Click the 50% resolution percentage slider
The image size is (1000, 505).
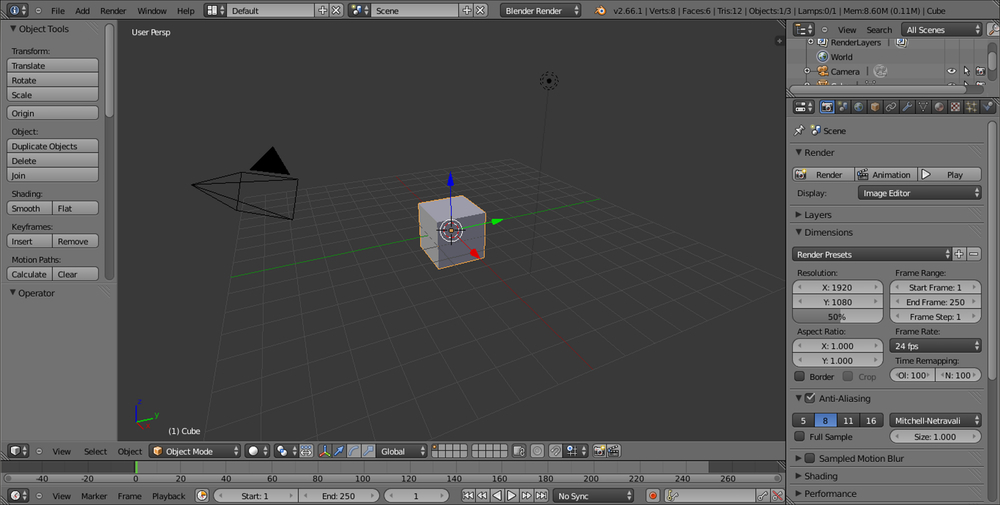[x=837, y=316]
